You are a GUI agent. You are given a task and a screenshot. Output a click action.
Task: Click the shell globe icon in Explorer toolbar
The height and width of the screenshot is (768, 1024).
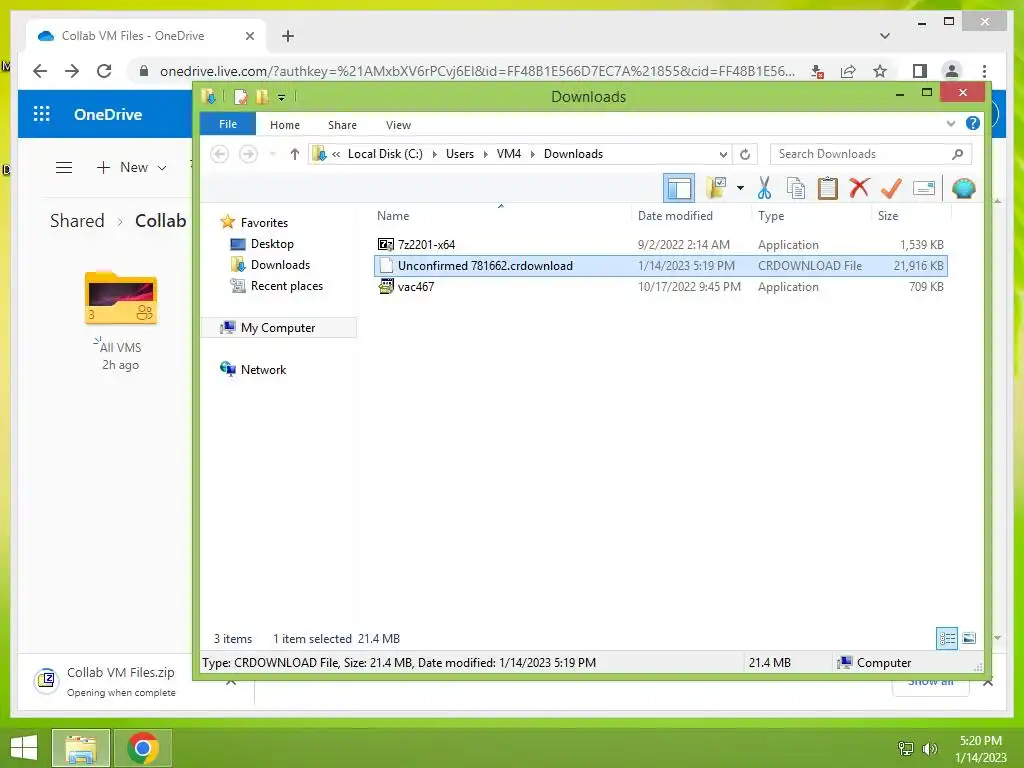[963, 188]
